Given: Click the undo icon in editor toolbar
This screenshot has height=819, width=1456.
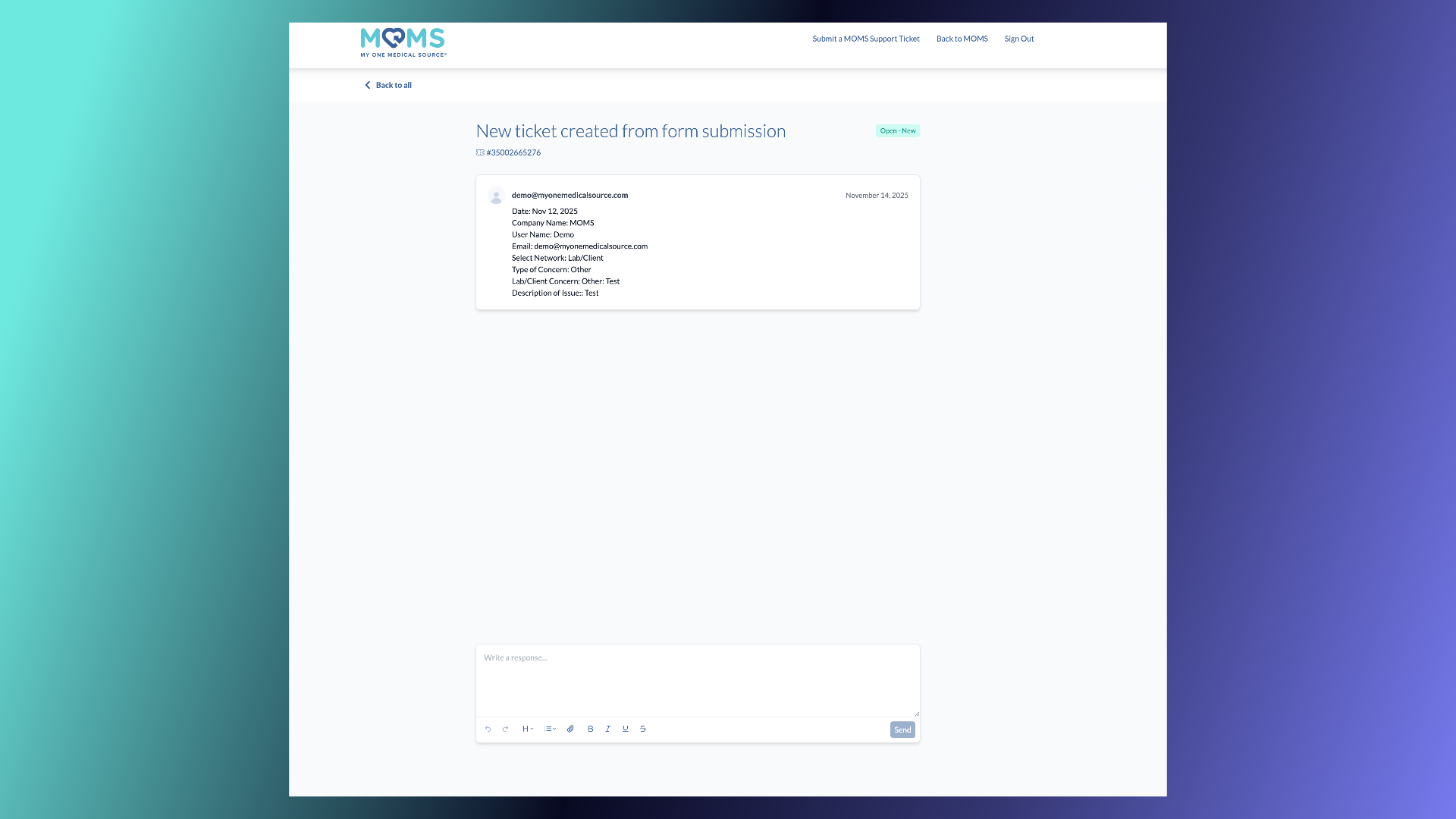Looking at the screenshot, I should 488,729.
